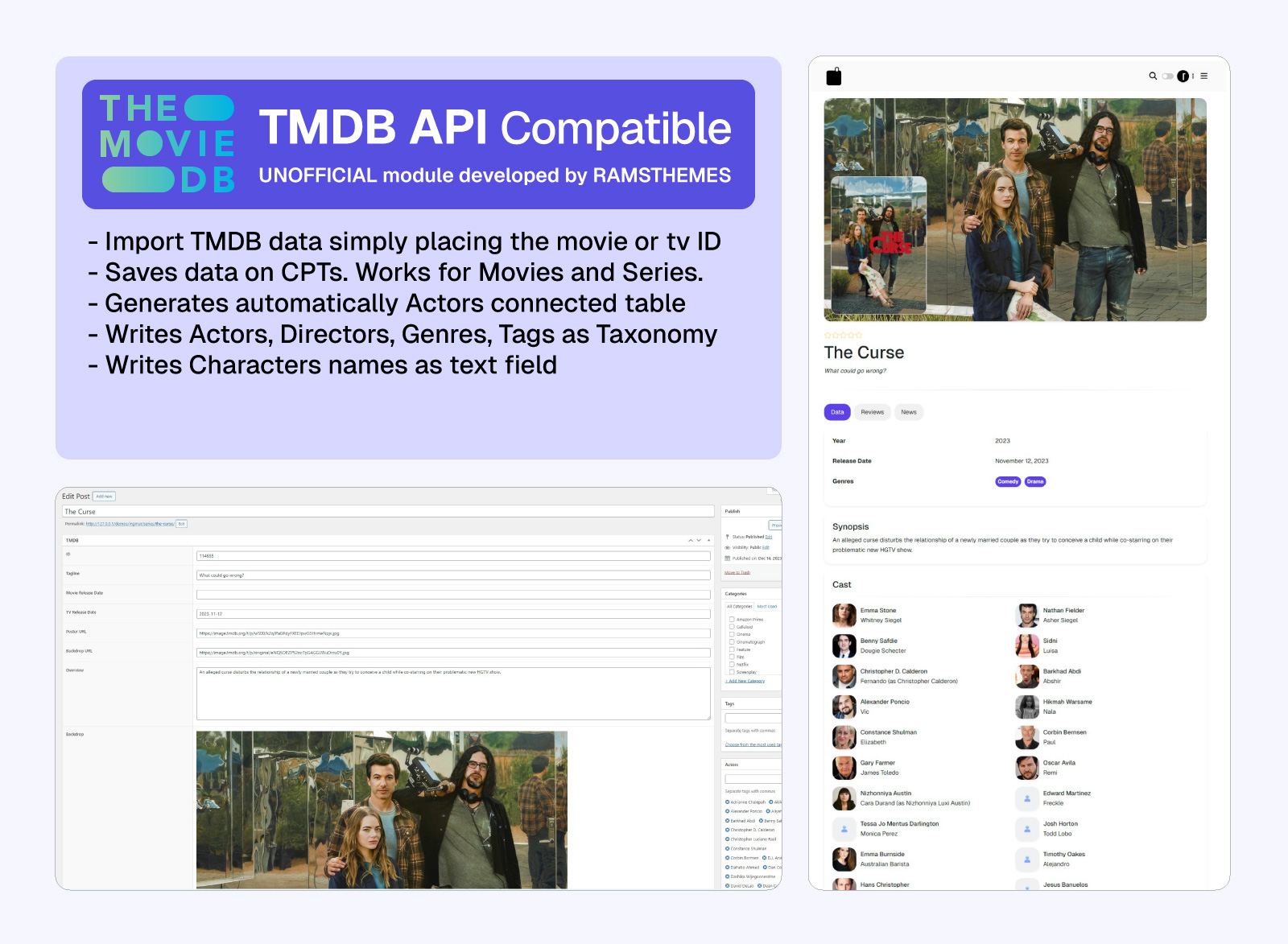Click the Move to Trash link
Image resolution: width=1288 pixels, height=944 pixels.
click(737, 573)
